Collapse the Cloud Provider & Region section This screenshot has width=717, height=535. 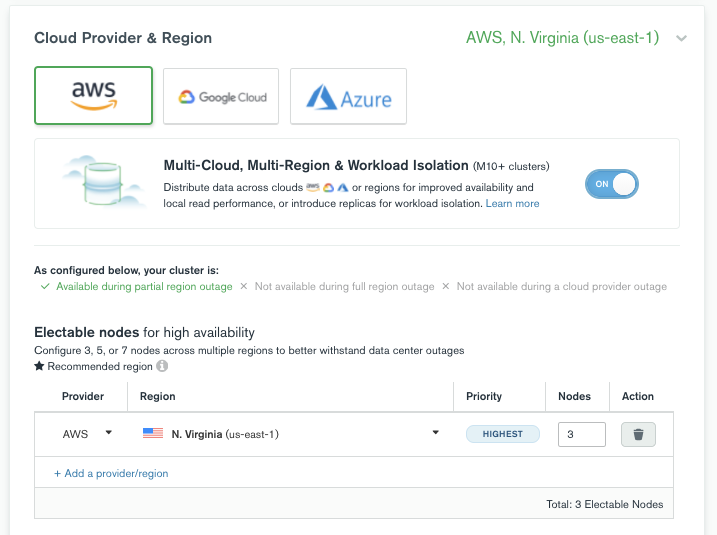point(681,38)
